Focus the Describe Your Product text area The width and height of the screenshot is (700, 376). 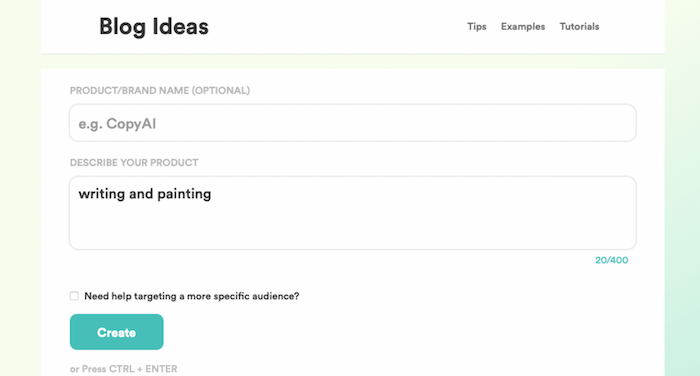click(353, 213)
